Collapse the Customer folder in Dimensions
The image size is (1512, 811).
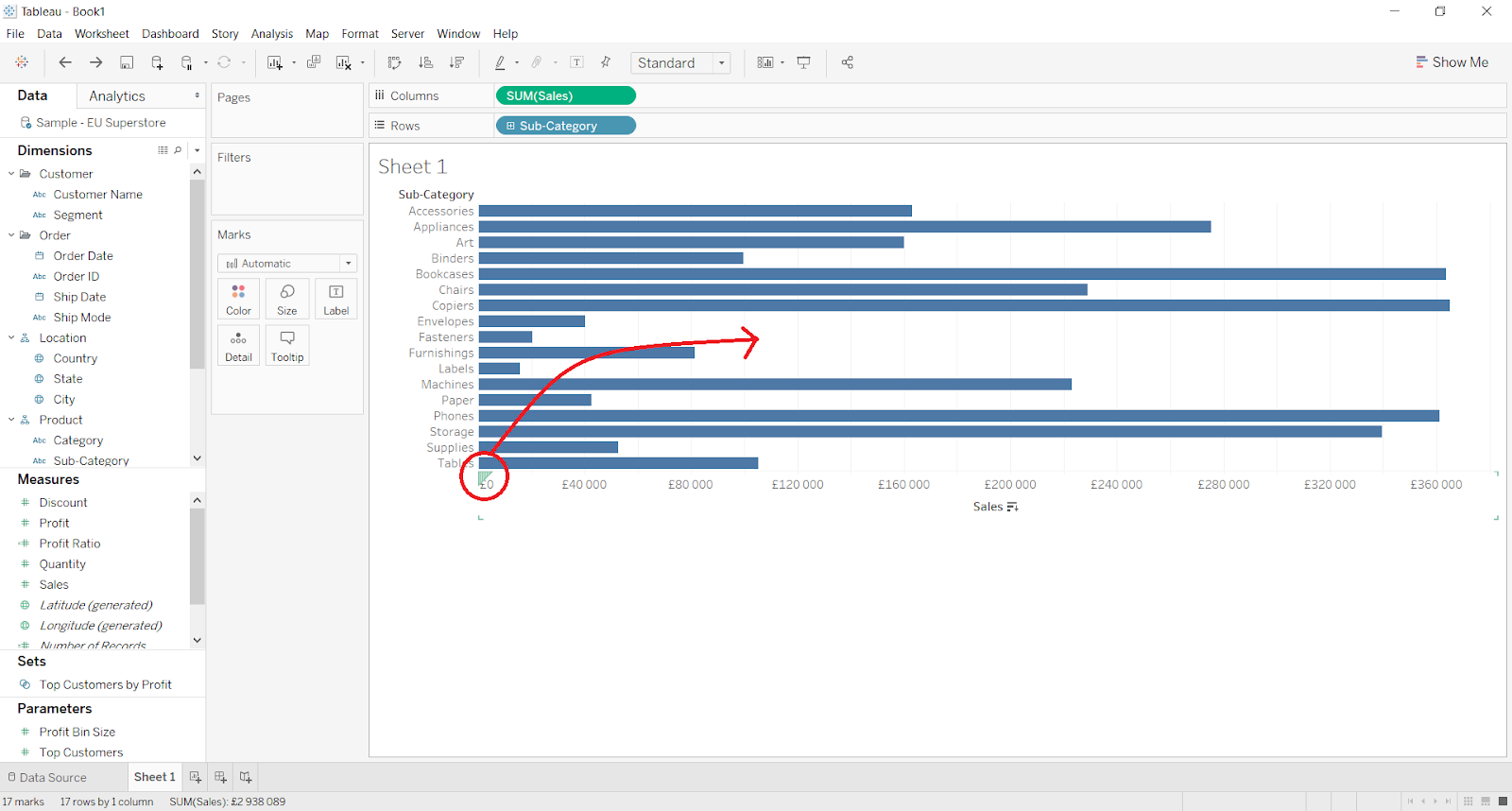(11, 174)
